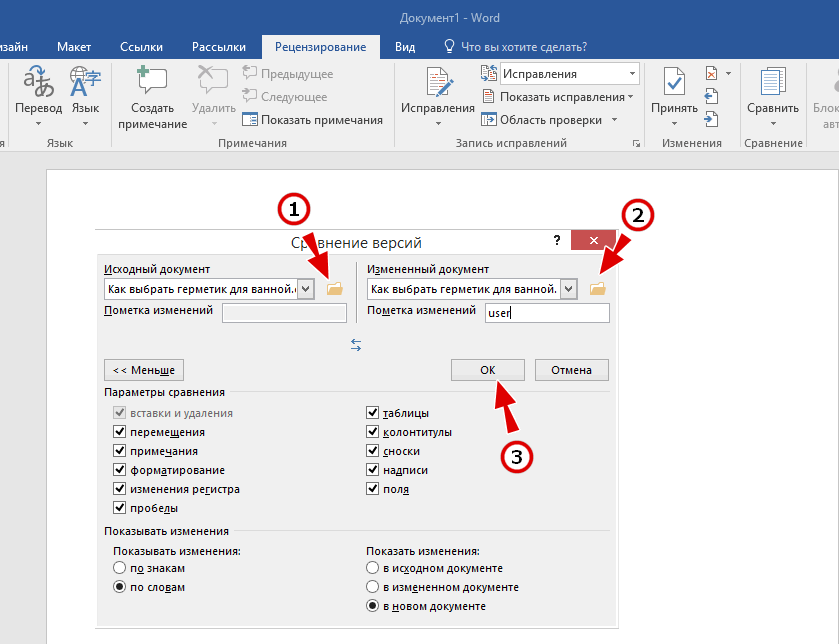Viewport: 839px width, 644px height.
Task: Switch to the Рассылки tab
Action: (219, 47)
